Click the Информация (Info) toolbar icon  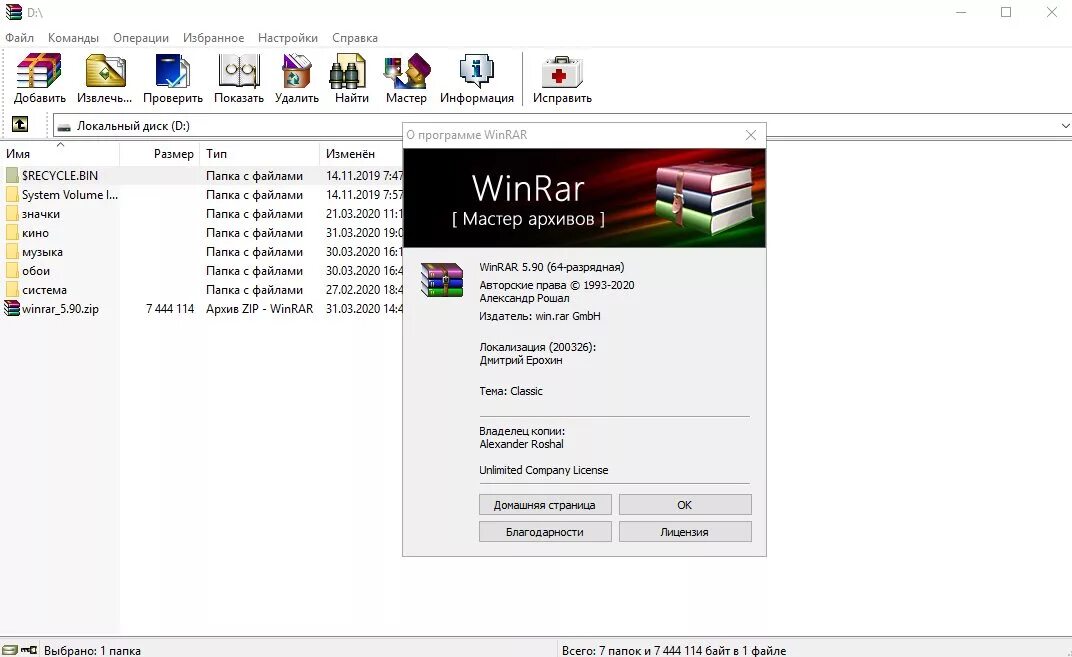[477, 71]
